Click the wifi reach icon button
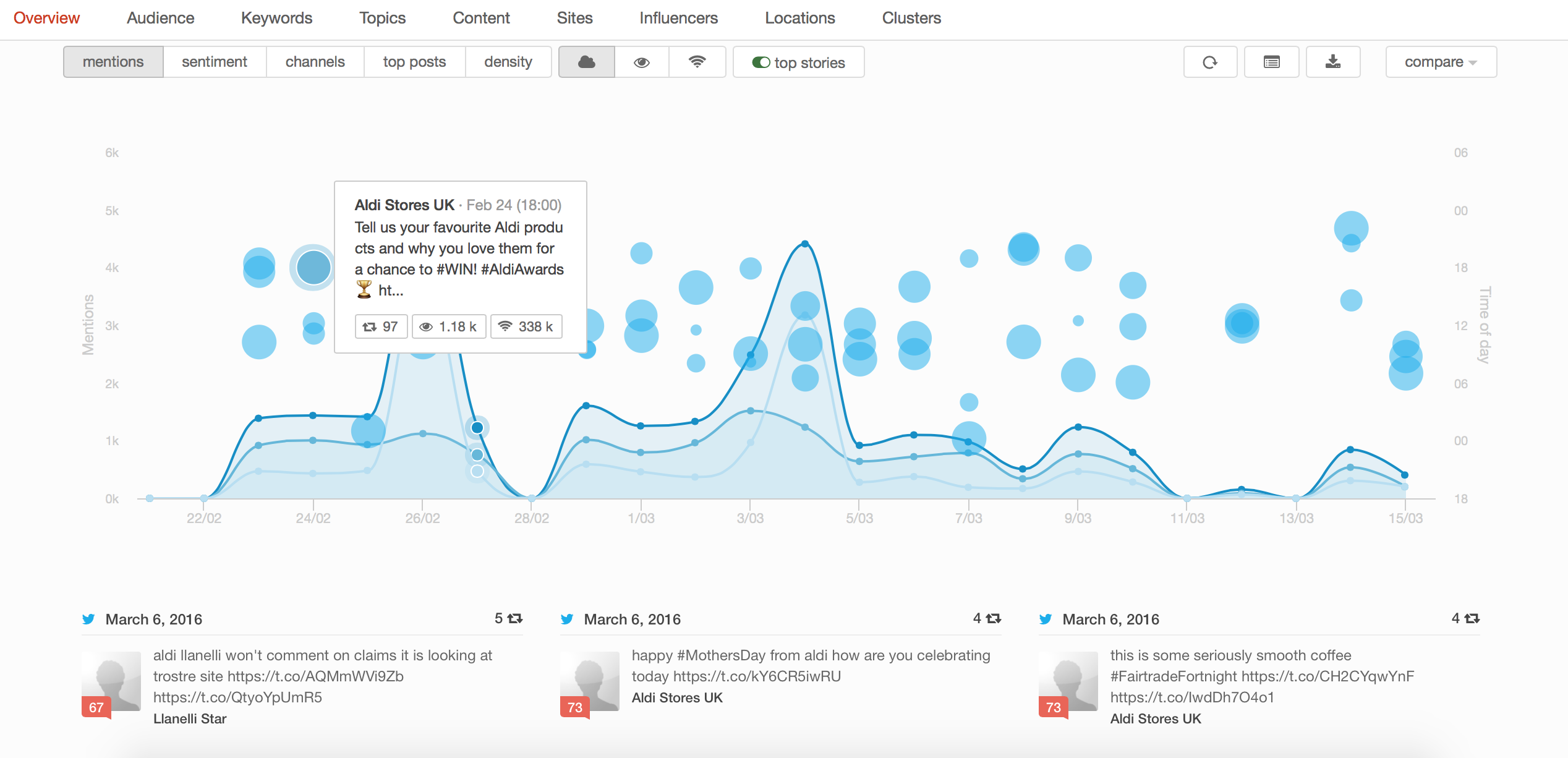The width and height of the screenshot is (1568, 758). [x=697, y=62]
